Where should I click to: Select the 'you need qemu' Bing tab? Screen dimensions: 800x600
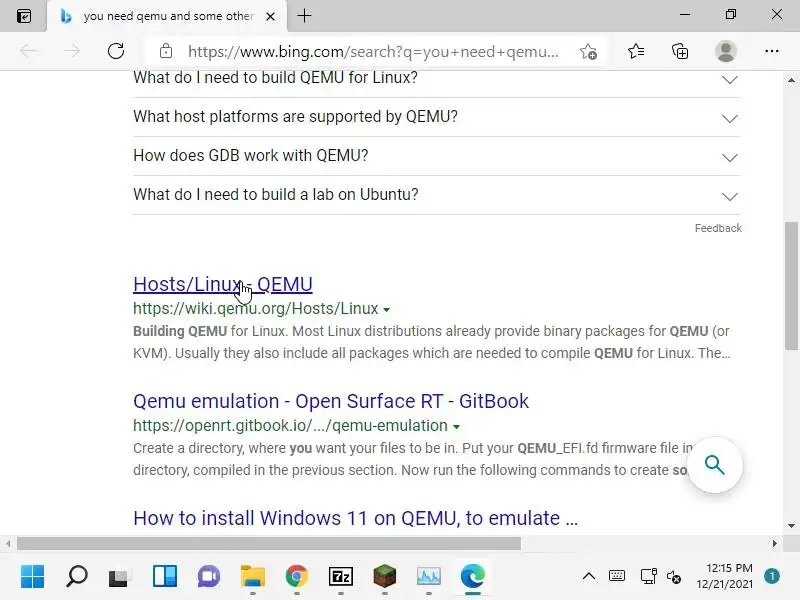[167, 16]
